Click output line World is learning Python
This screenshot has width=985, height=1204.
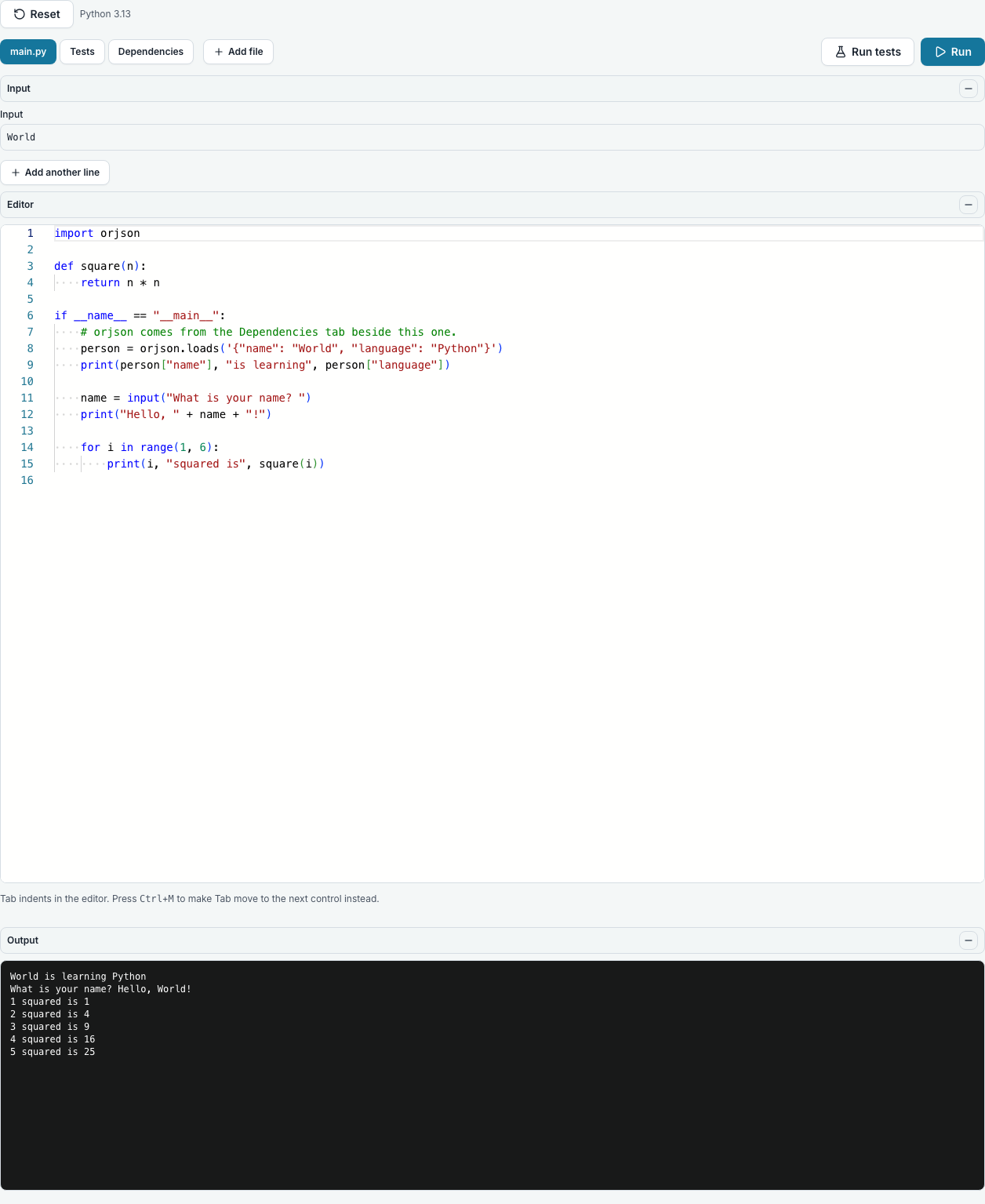coord(78,977)
